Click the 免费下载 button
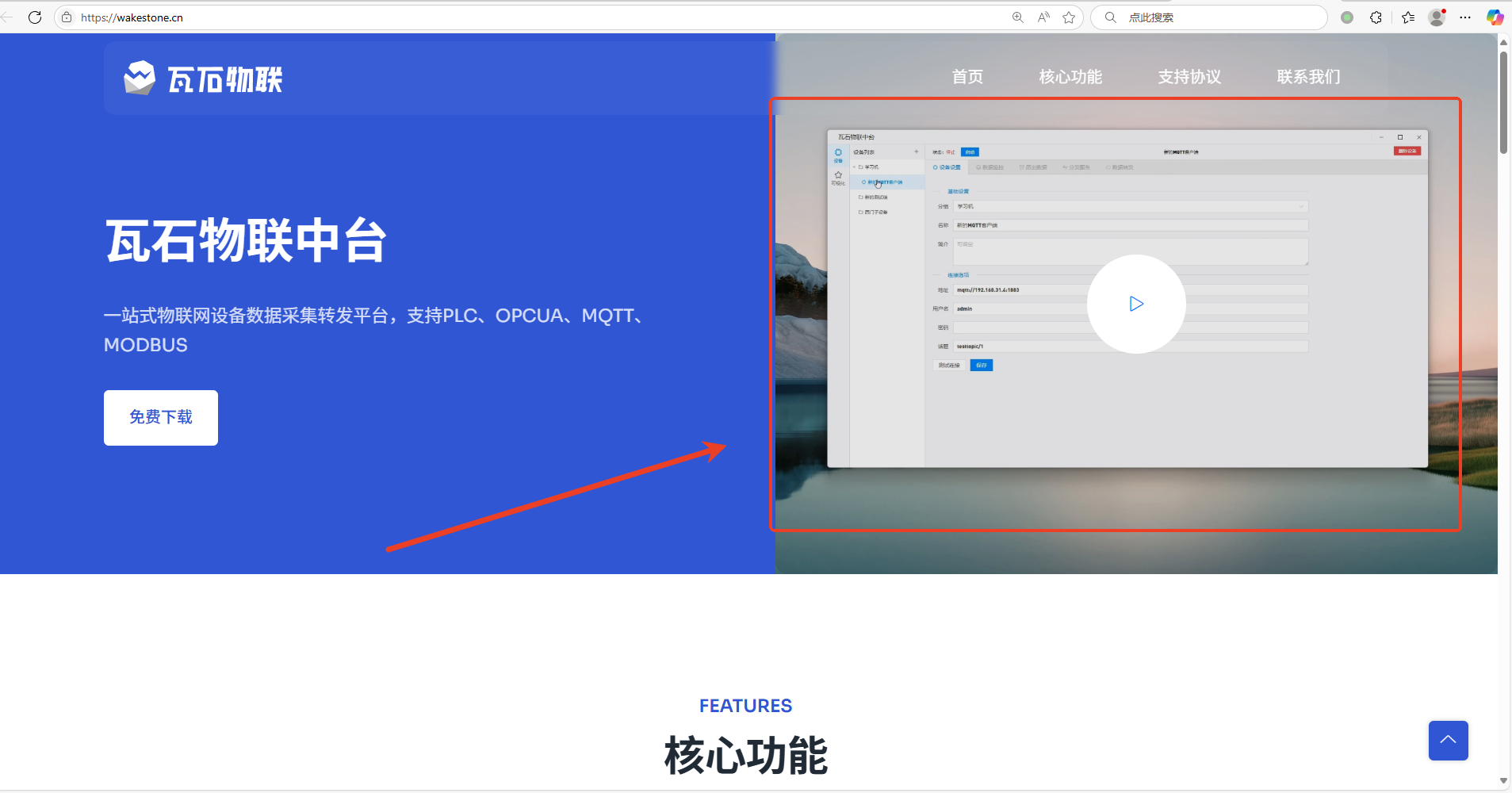Viewport: 1512px width, 793px height. (161, 418)
